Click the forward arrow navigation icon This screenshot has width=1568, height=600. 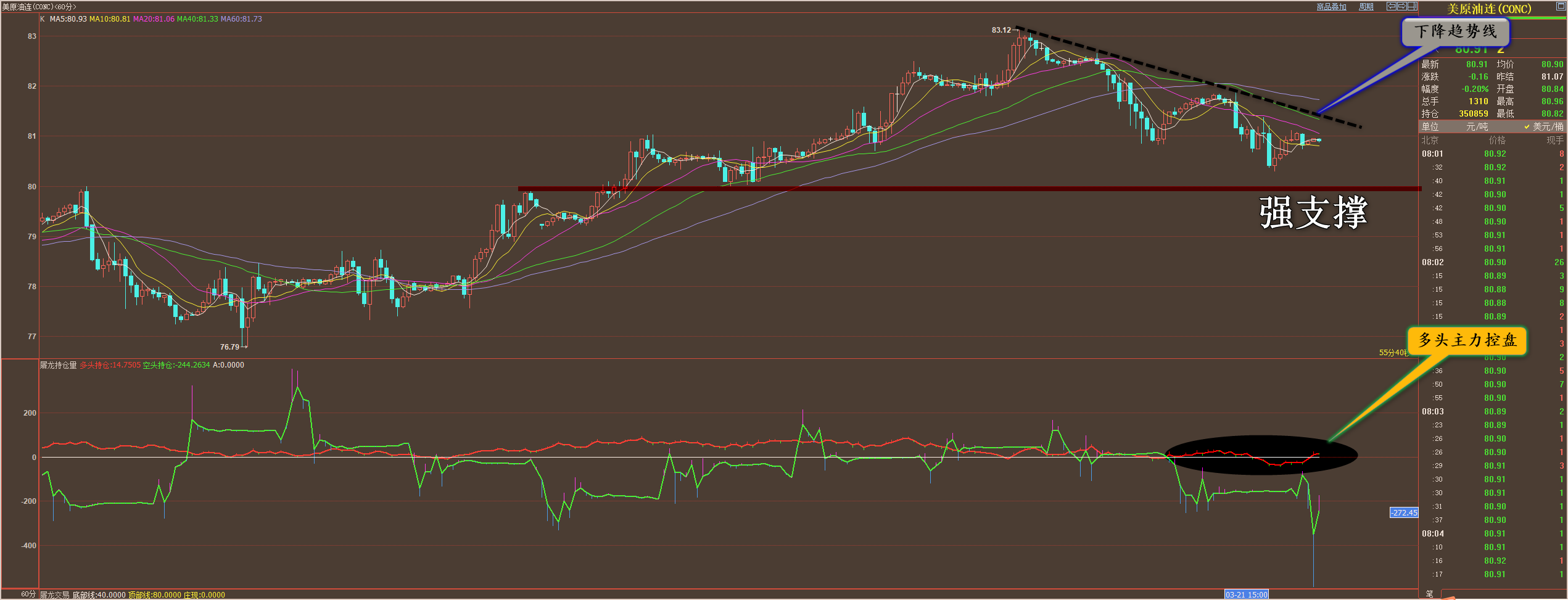1401,6
